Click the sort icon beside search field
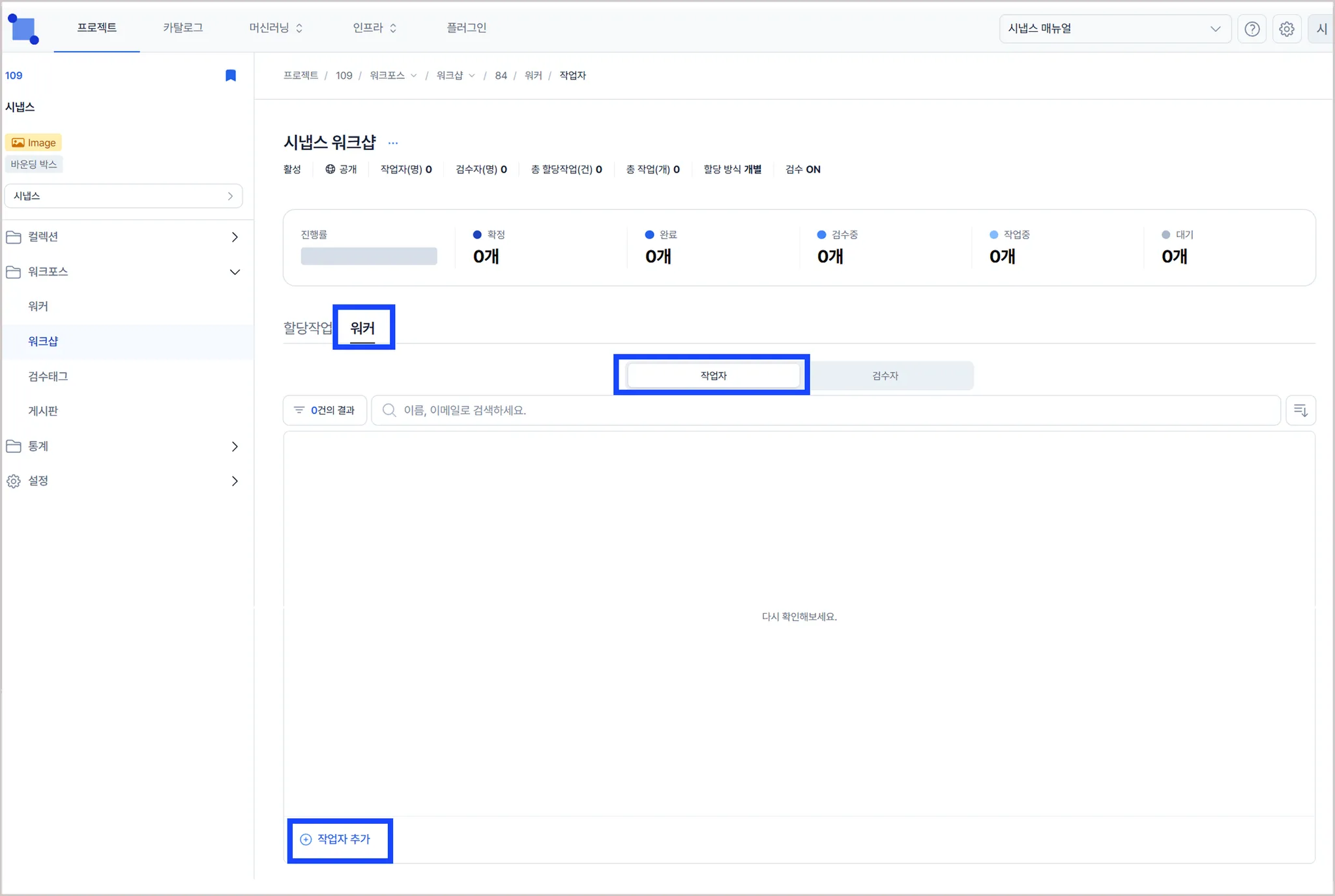 [x=1300, y=410]
